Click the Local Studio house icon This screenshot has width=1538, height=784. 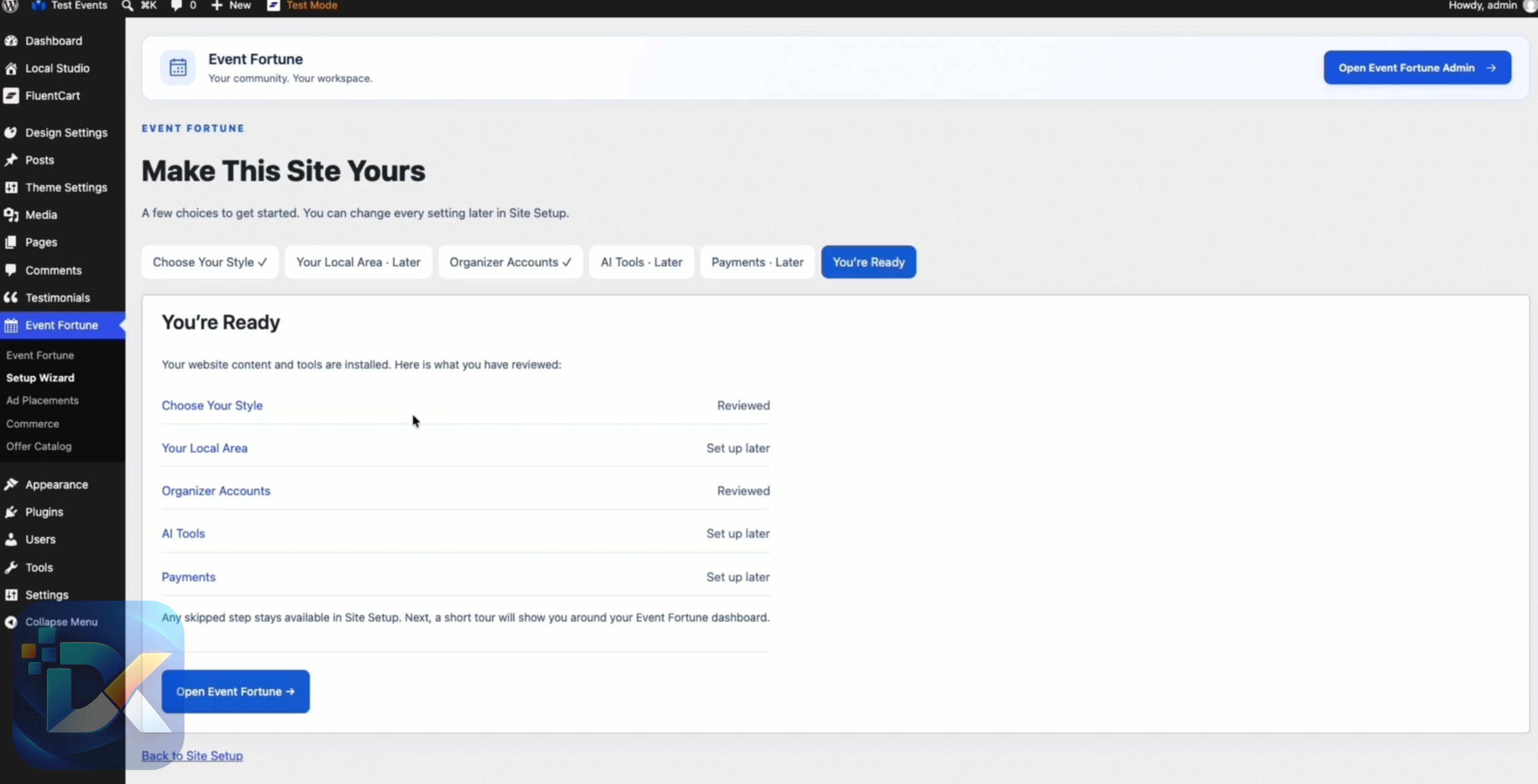[11, 68]
